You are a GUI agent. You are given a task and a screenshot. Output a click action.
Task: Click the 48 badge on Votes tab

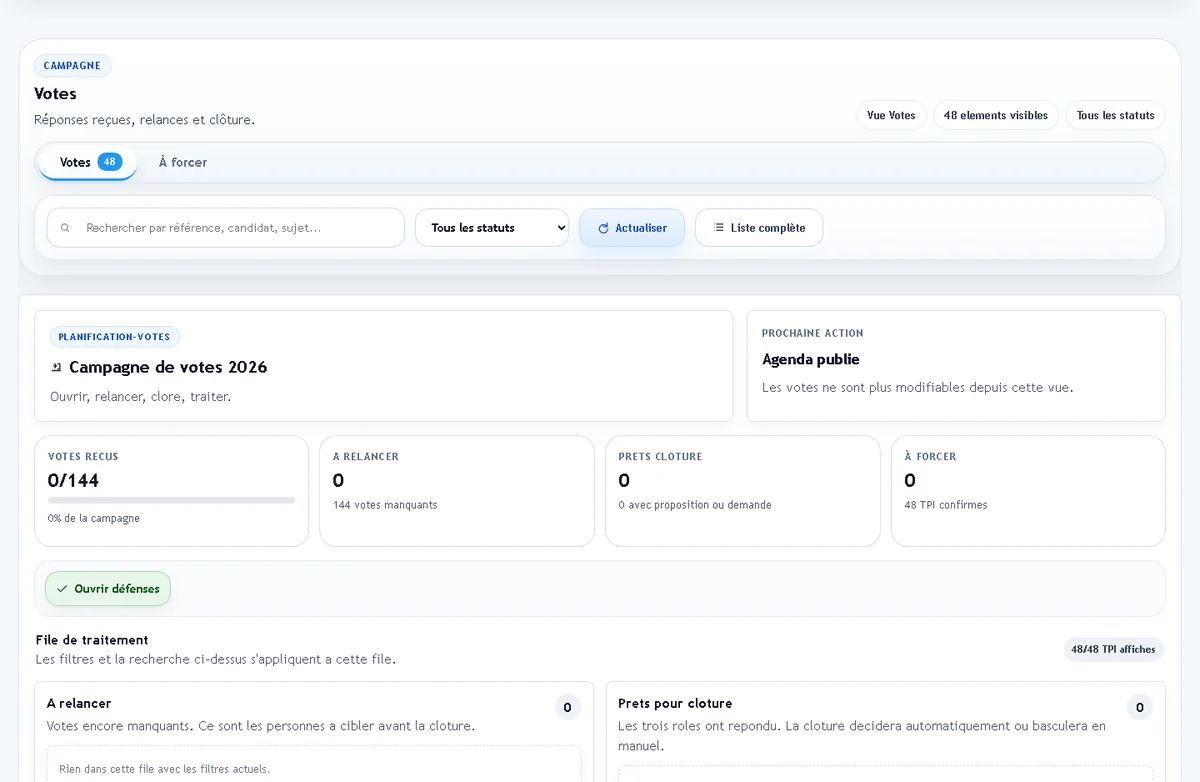click(110, 161)
